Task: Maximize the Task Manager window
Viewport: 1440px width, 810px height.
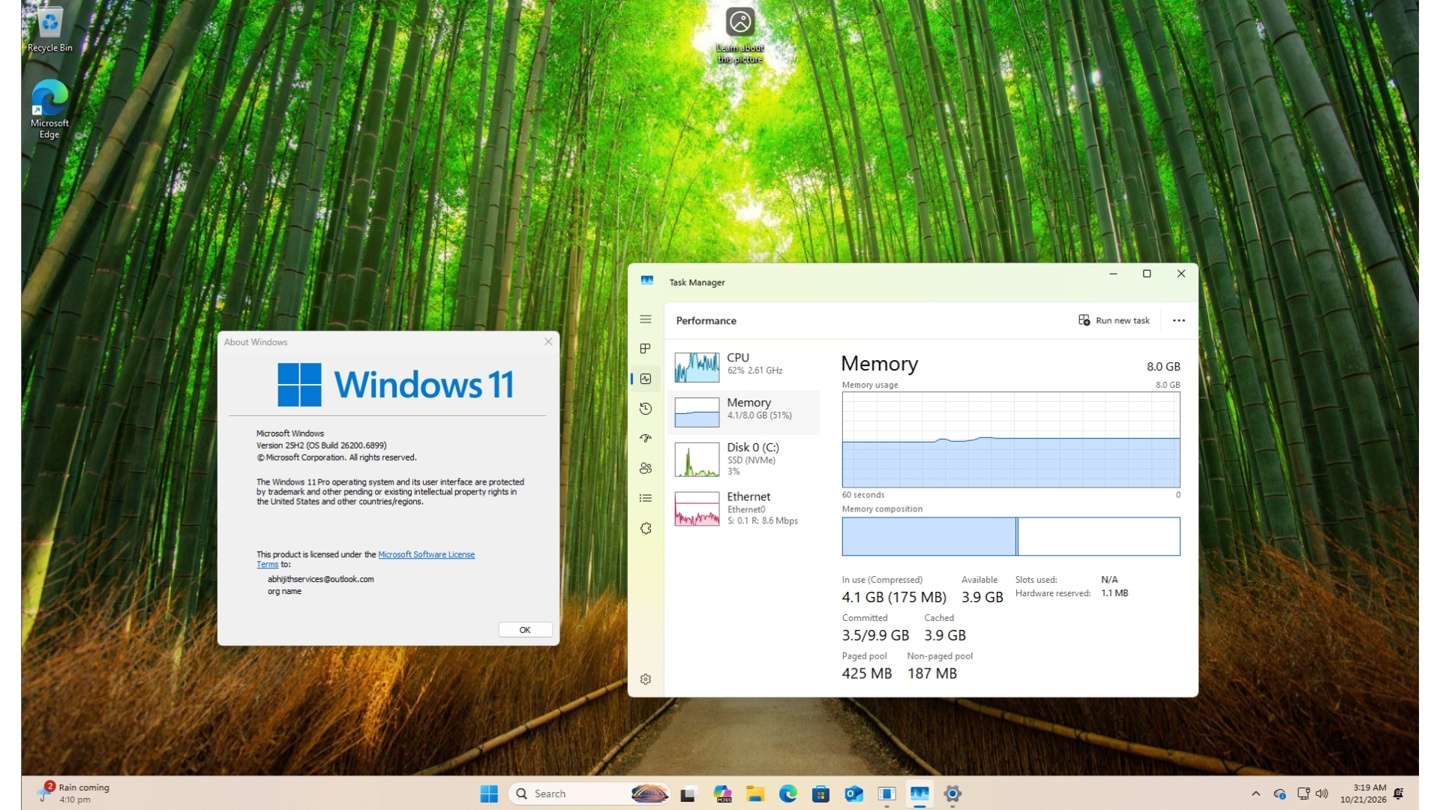Action: [1147, 274]
